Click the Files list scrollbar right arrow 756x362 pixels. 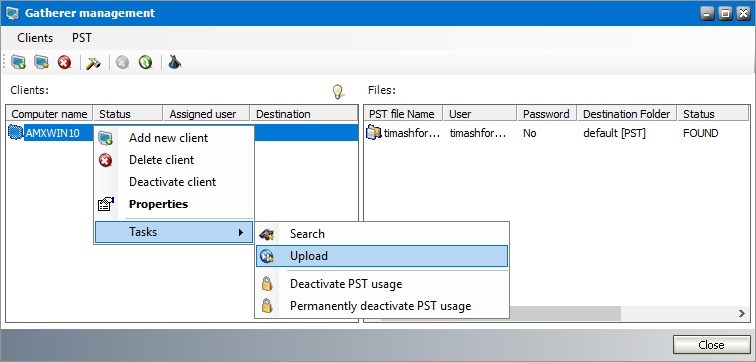coord(742,313)
